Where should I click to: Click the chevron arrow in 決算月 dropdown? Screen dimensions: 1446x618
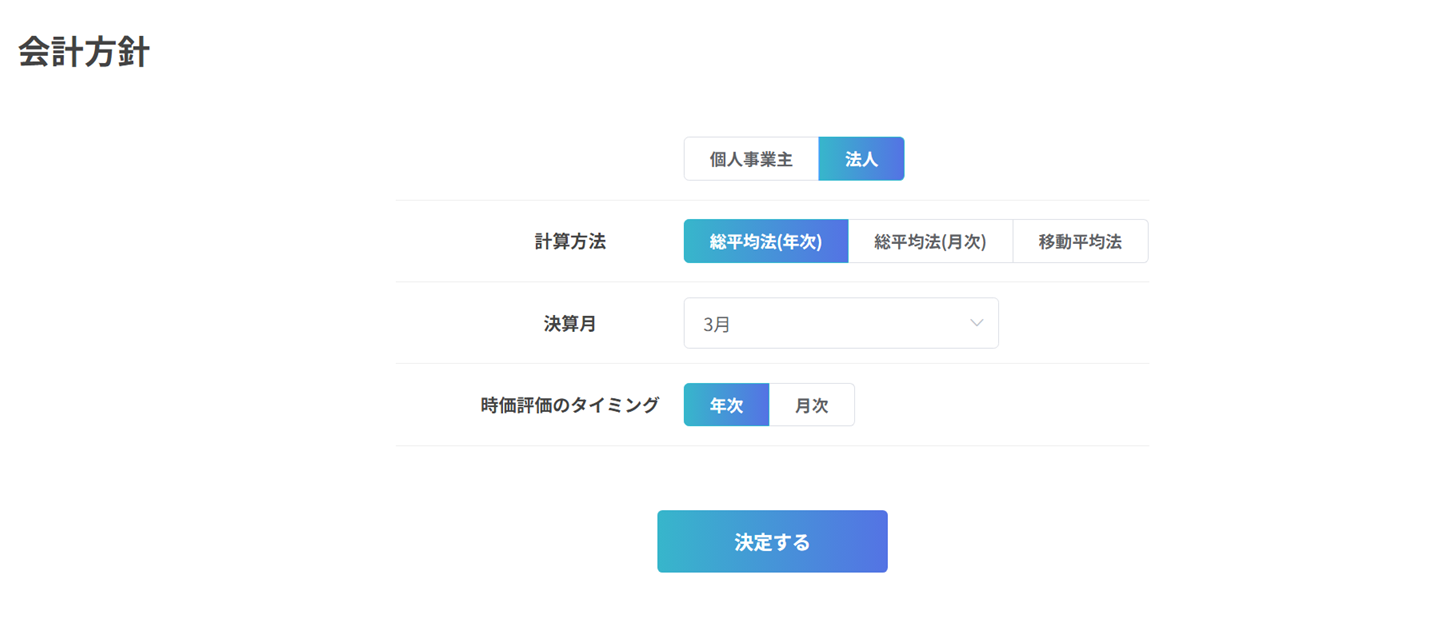click(976, 323)
